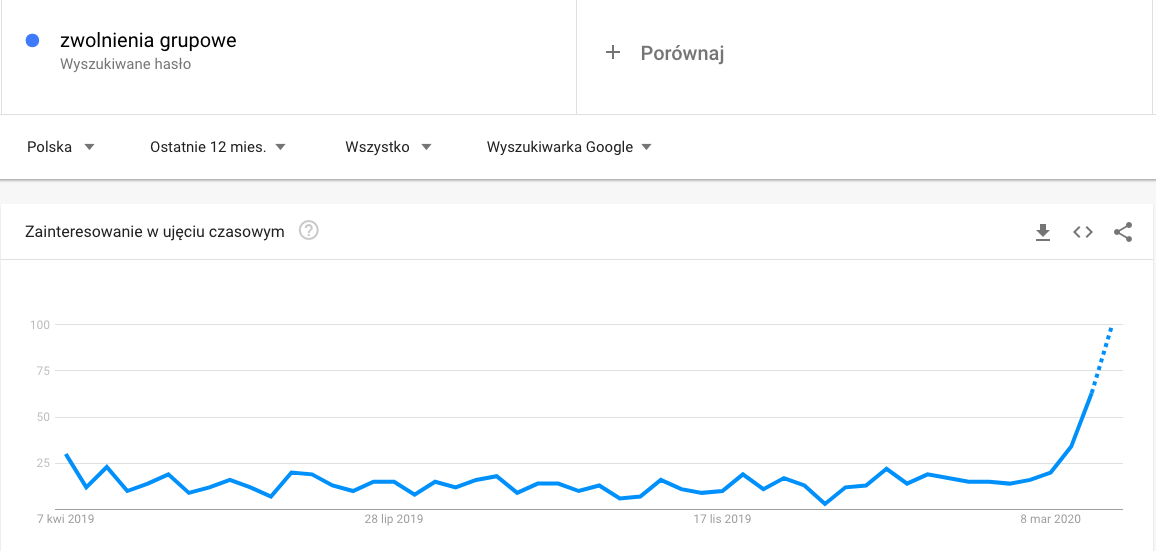This screenshot has width=1156, height=551.
Task: Click the Wyszukiwane hasło subtitle
Action: coord(125,64)
